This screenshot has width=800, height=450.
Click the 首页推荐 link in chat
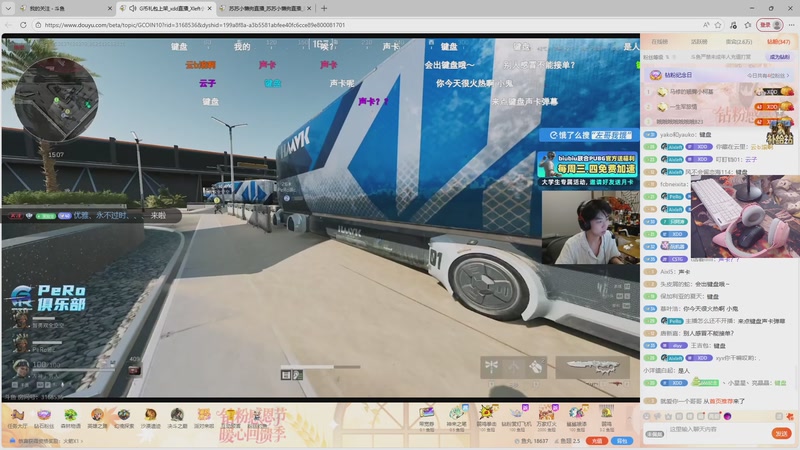[720, 402]
